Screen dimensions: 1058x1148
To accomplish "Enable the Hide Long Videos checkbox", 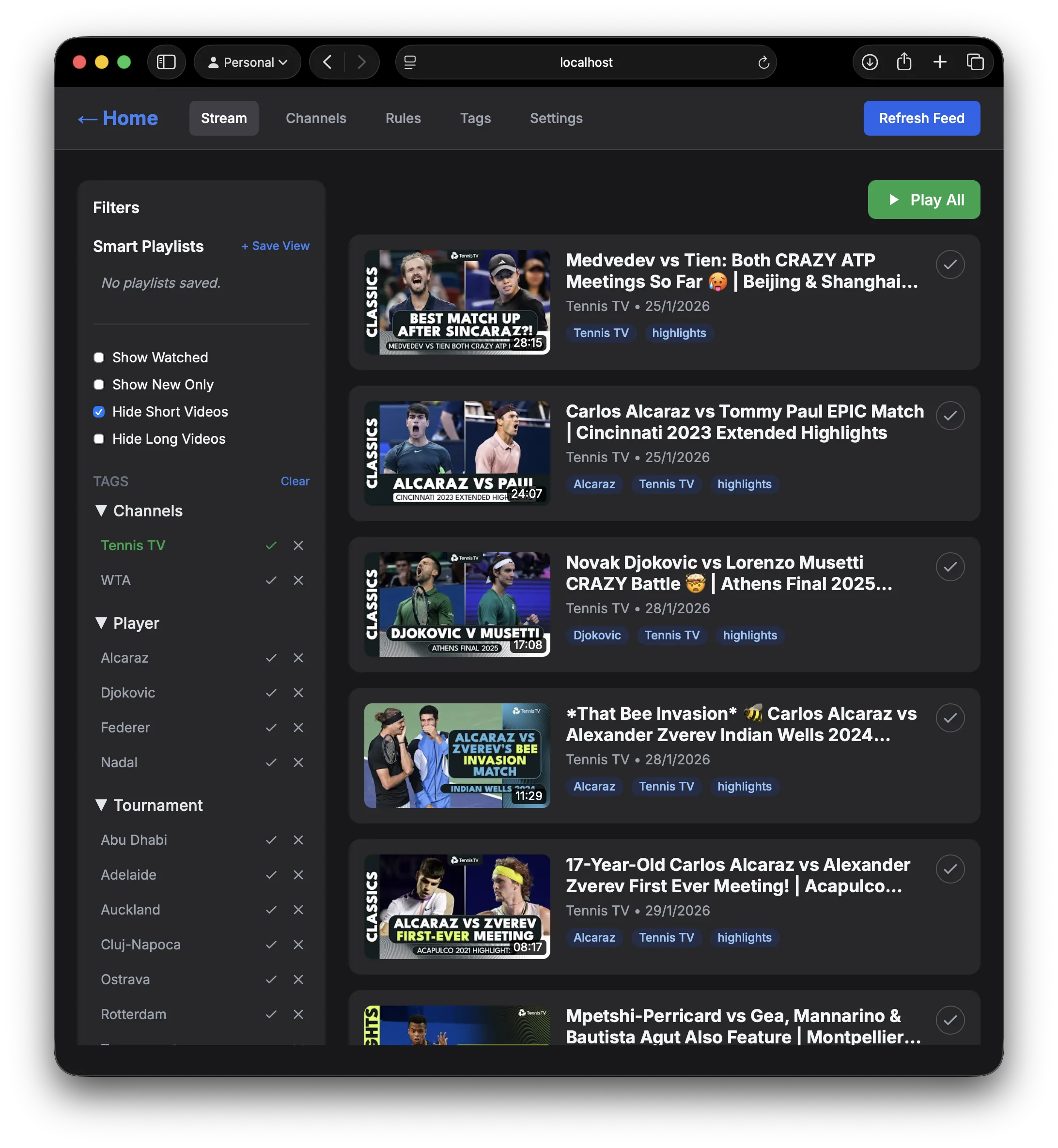I will (x=98, y=439).
